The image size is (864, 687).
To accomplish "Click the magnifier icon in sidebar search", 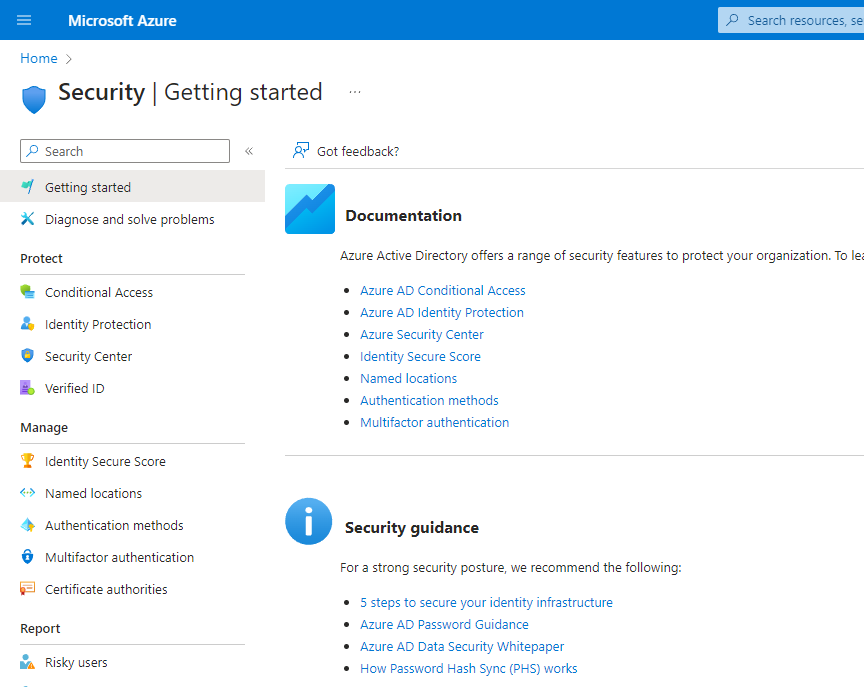I will [x=33, y=150].
